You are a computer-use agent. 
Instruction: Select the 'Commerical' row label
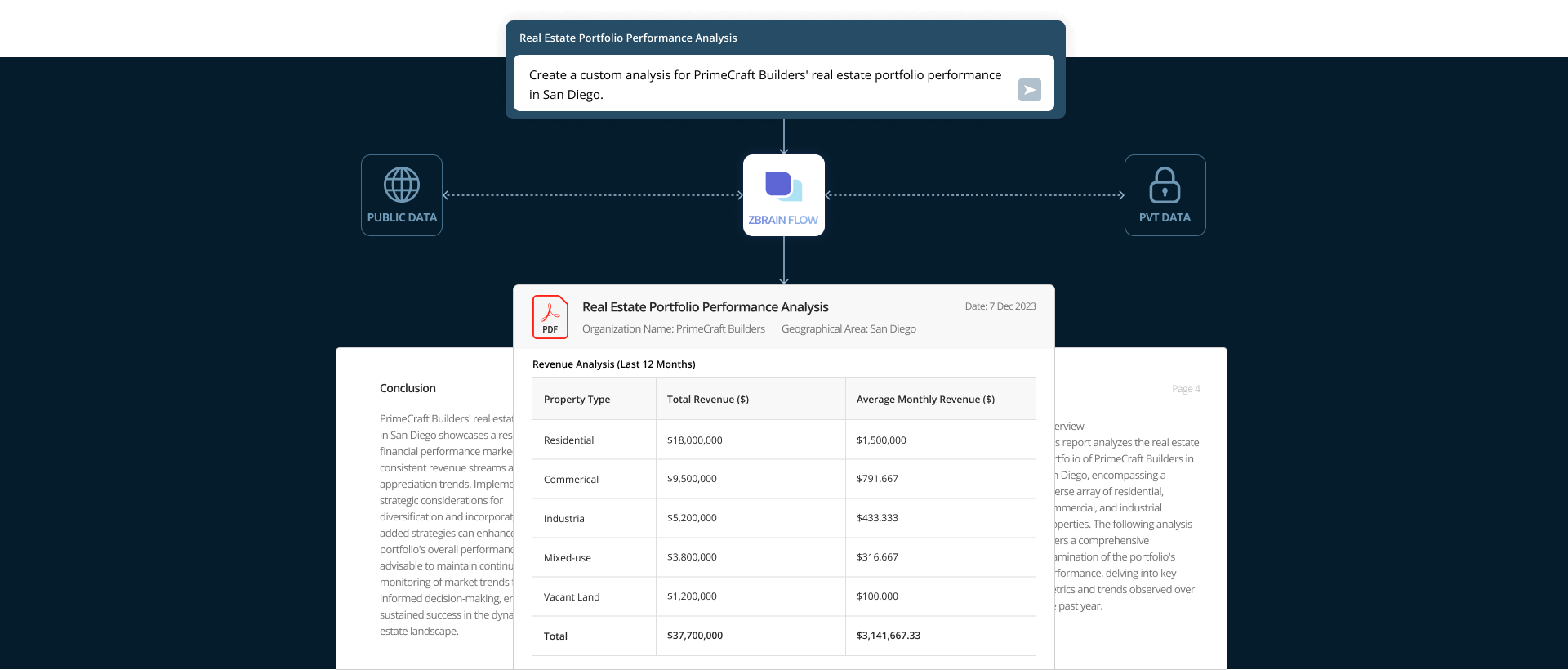571,480
